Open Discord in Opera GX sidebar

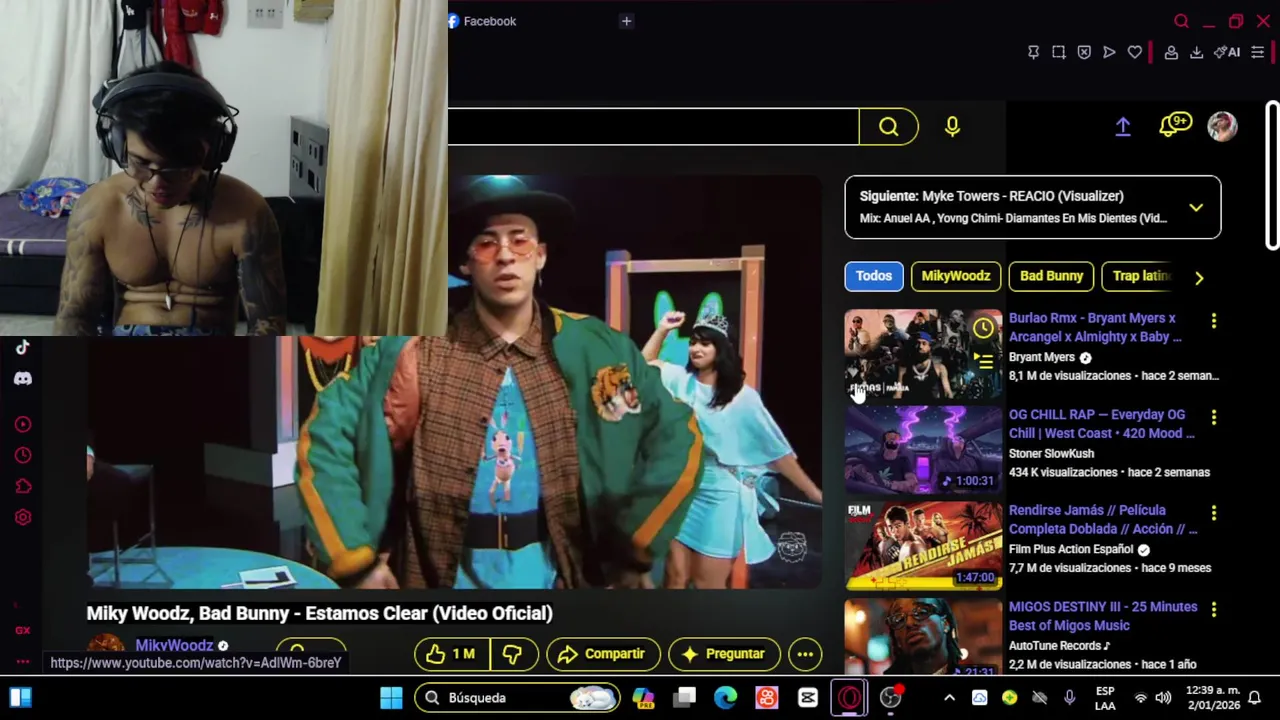(22, 379)
